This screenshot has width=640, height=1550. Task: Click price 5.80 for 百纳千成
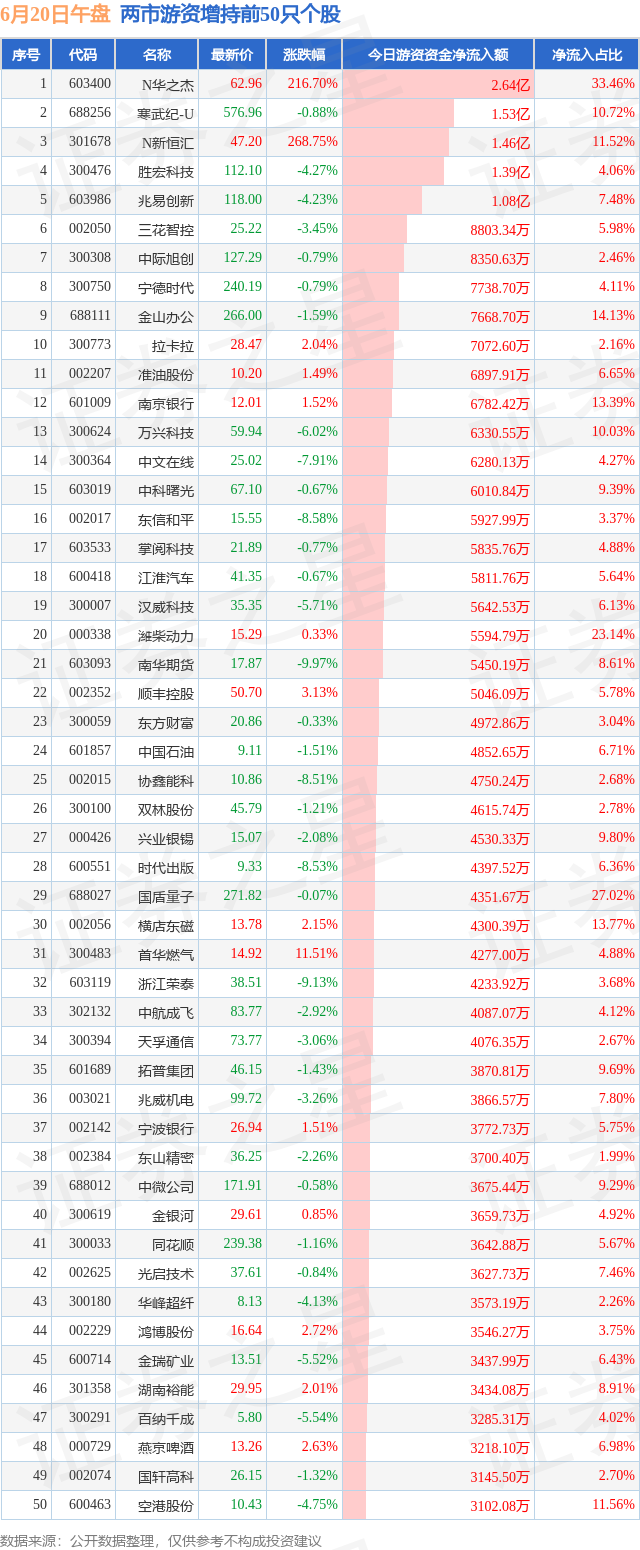click(250, 1418)
